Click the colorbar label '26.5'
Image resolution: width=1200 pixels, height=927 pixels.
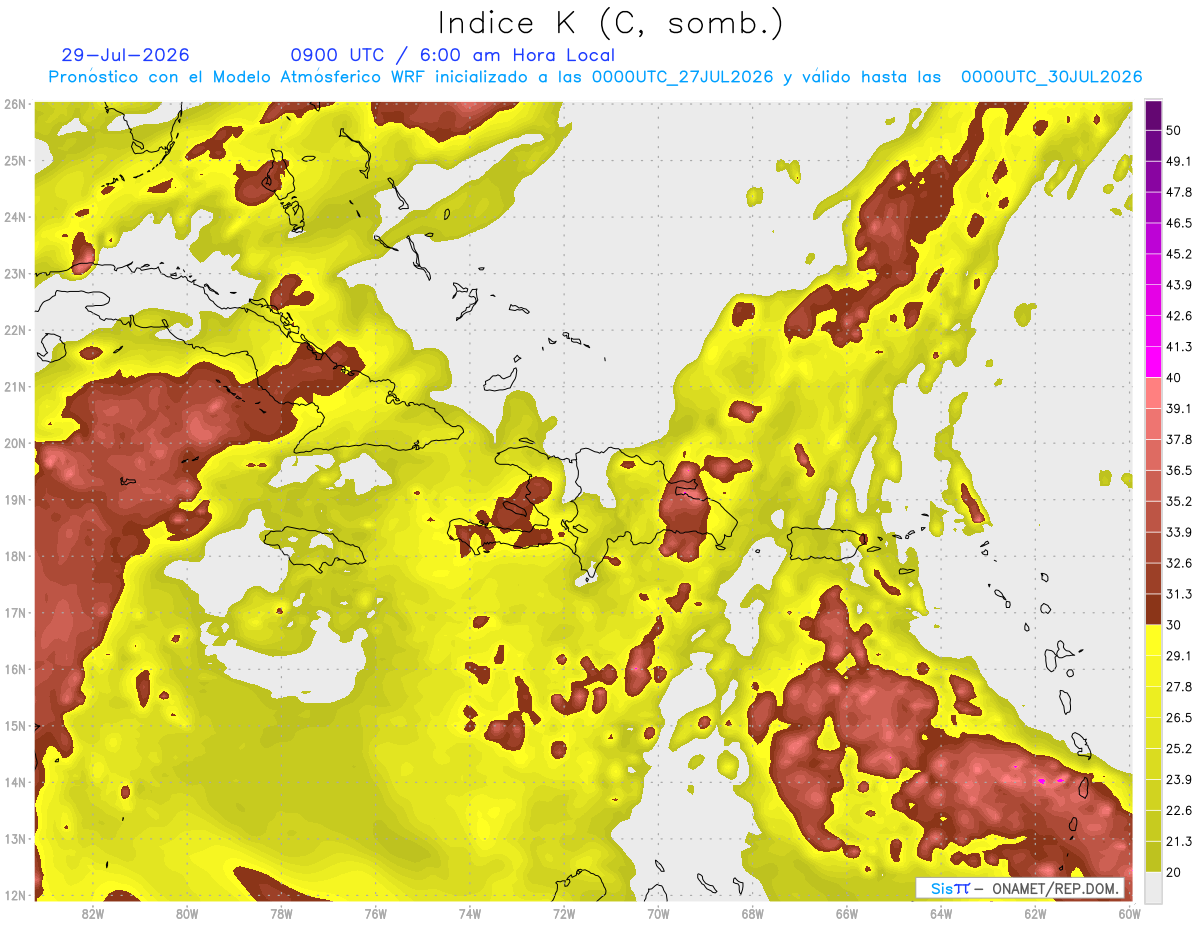click(x=1179, y=718)
